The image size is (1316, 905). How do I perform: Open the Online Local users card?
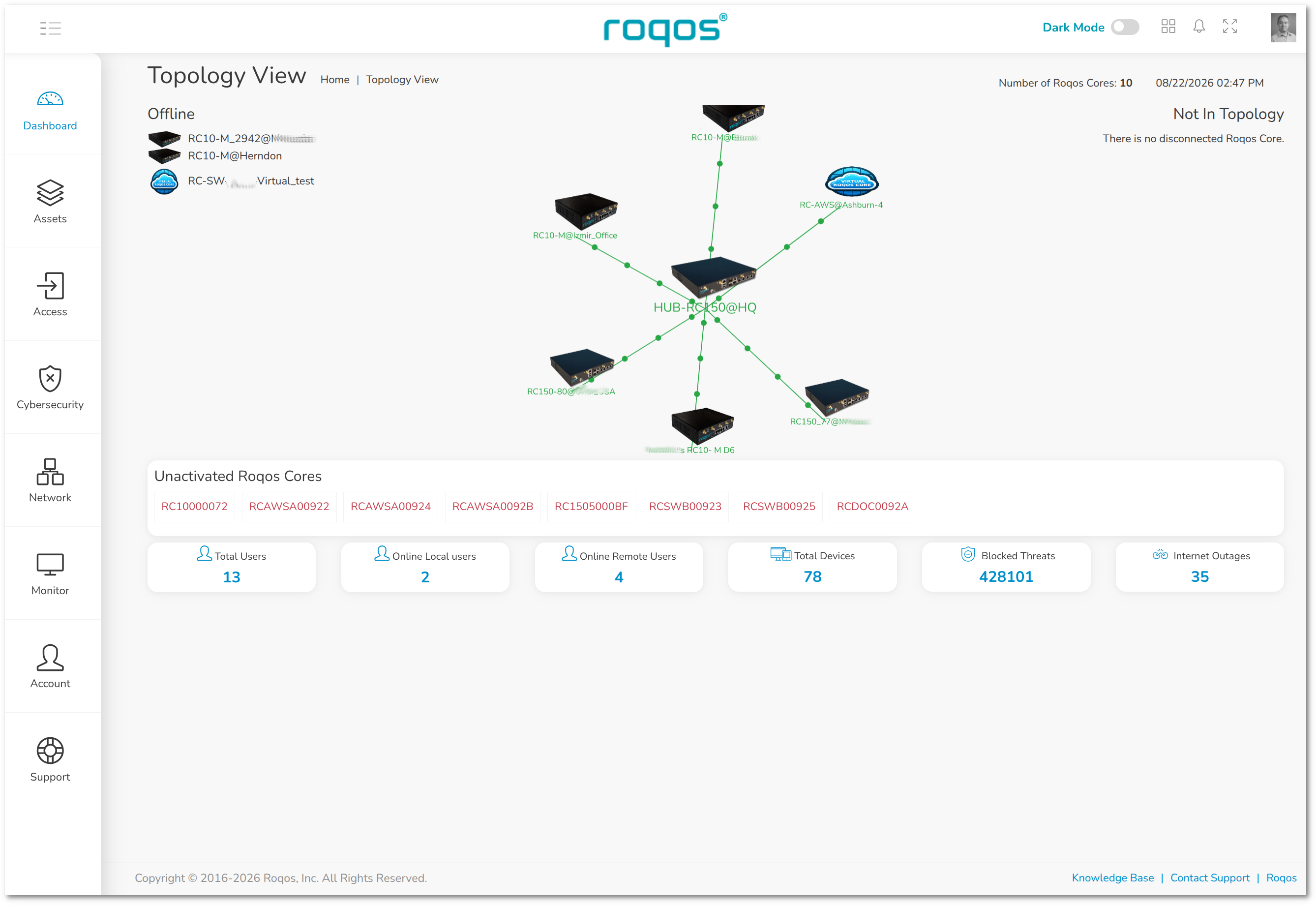425,567
